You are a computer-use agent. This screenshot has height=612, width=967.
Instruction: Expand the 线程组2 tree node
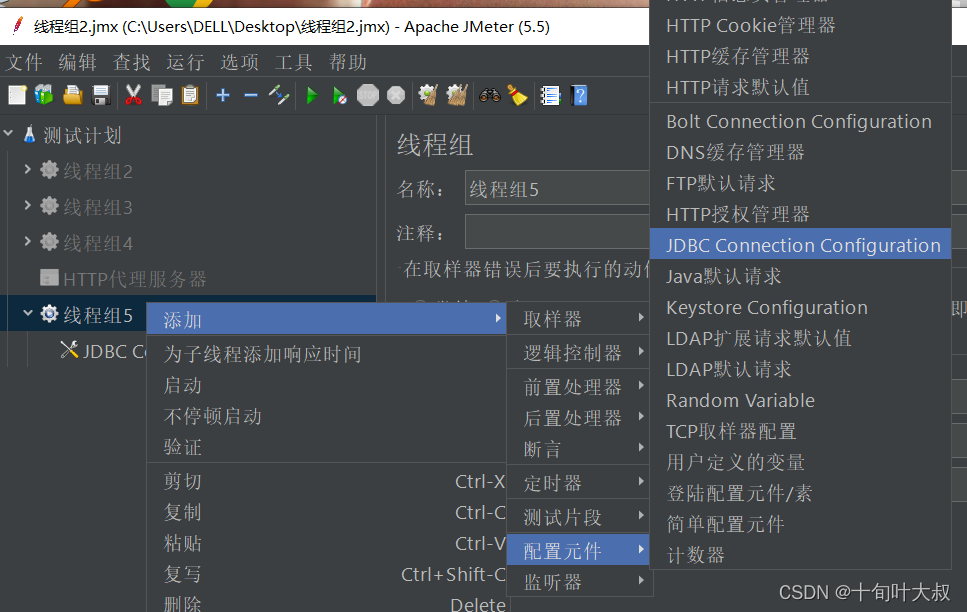(x=27, y=168)
